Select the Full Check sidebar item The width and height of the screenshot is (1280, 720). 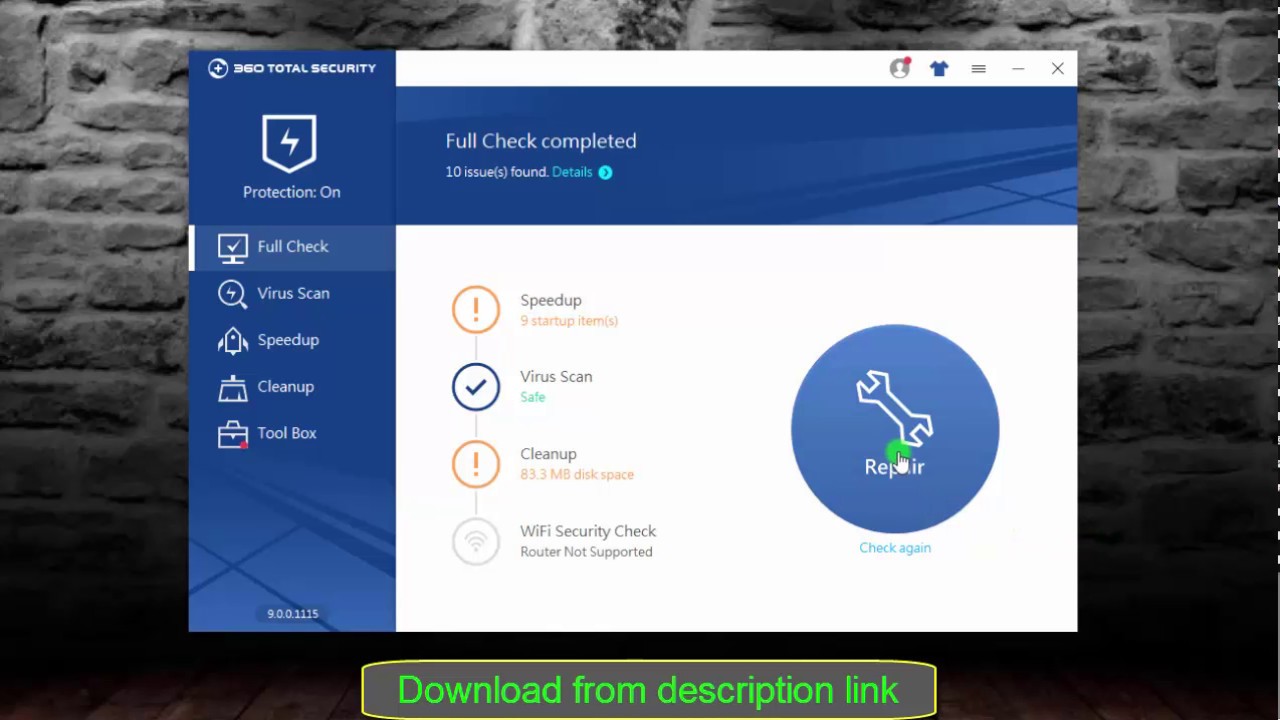click(292, 247)
